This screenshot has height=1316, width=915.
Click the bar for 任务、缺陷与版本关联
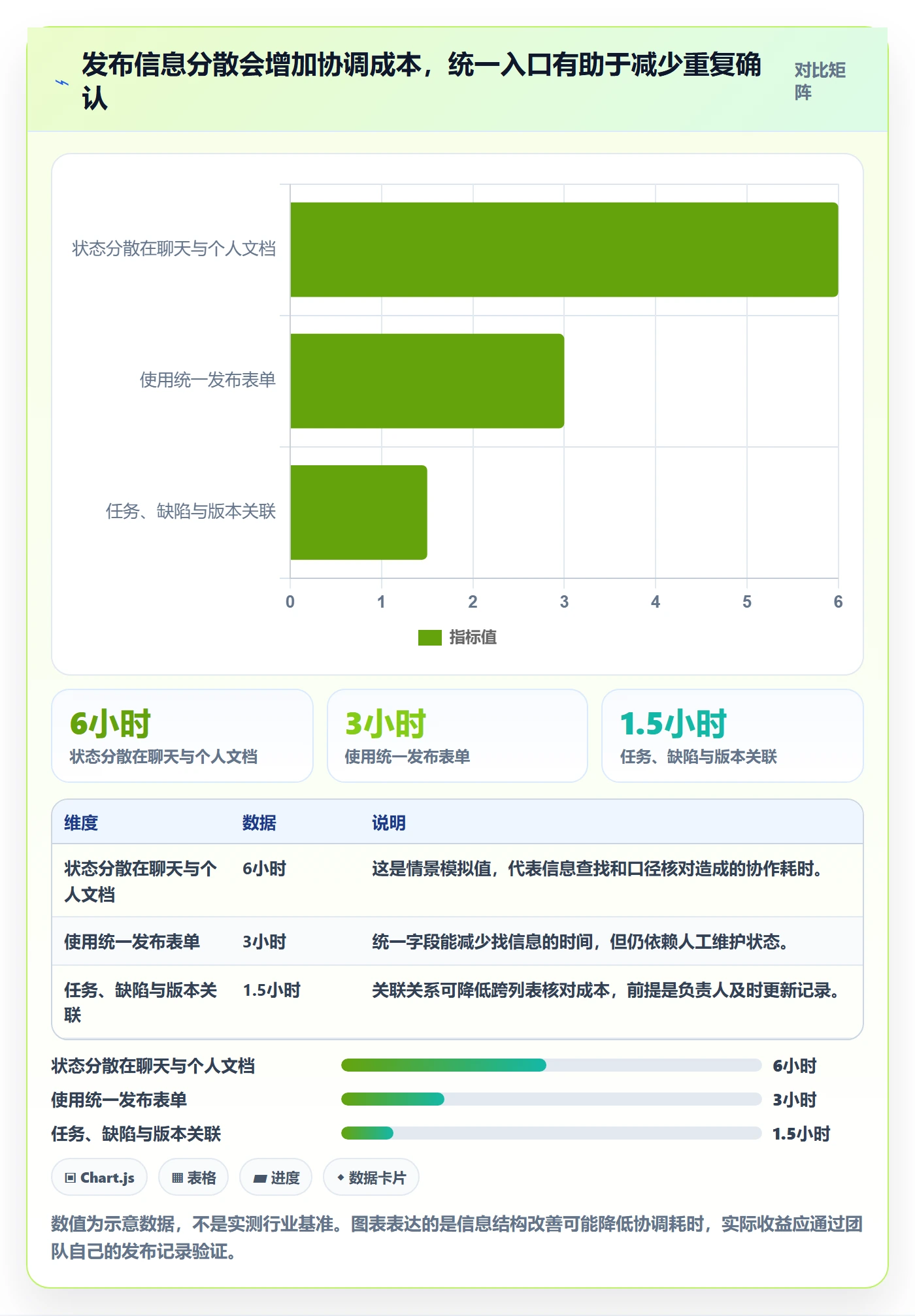coord(358,512)
